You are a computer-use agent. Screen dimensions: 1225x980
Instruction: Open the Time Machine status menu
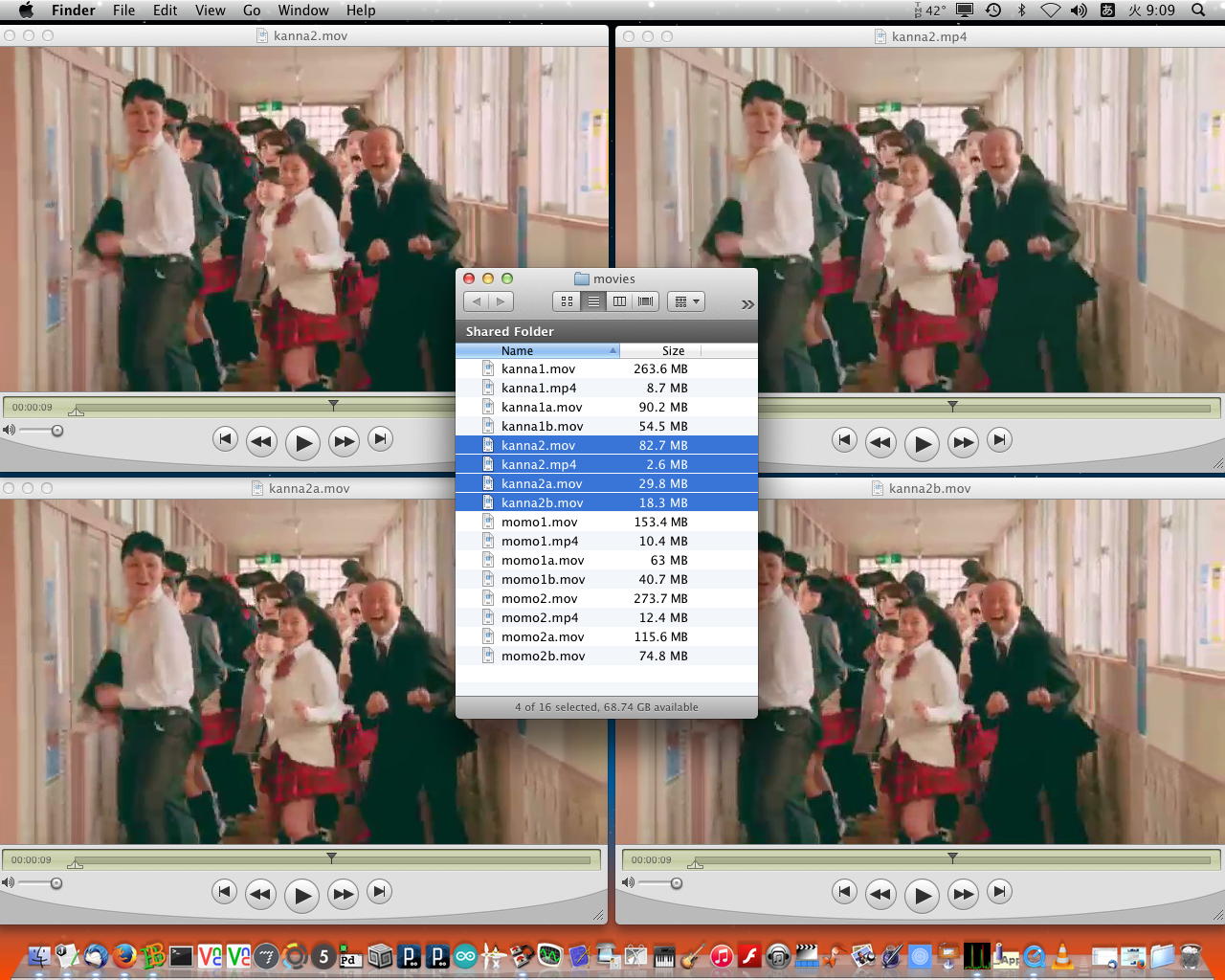pyautogui.click(x=993, y=11)
